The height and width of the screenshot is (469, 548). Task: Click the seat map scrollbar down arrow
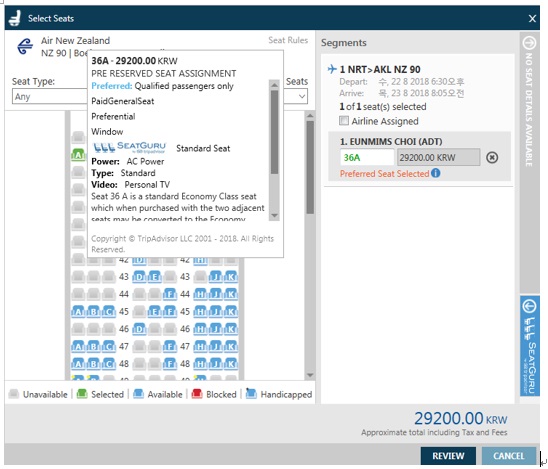tap(310, 375)
